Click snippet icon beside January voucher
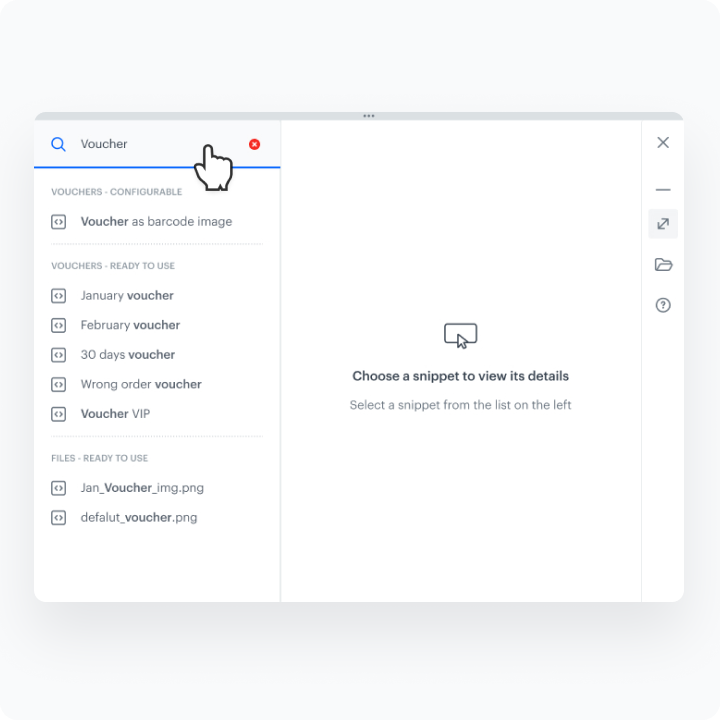 59,296
